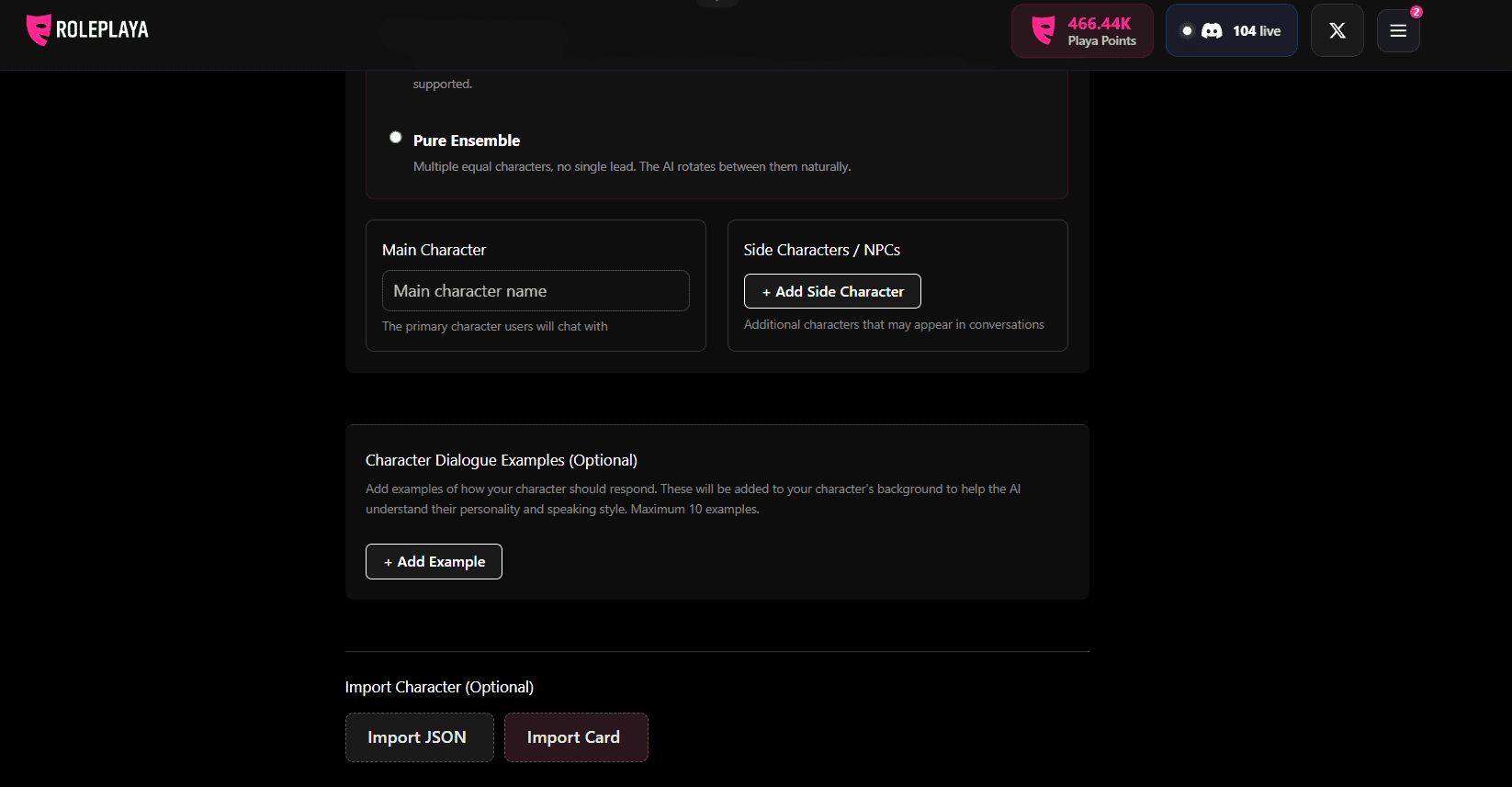Open the hamburger menu
Image resolution: width=1512 pixels, height=787 pixels.
tap(1398, 31)
